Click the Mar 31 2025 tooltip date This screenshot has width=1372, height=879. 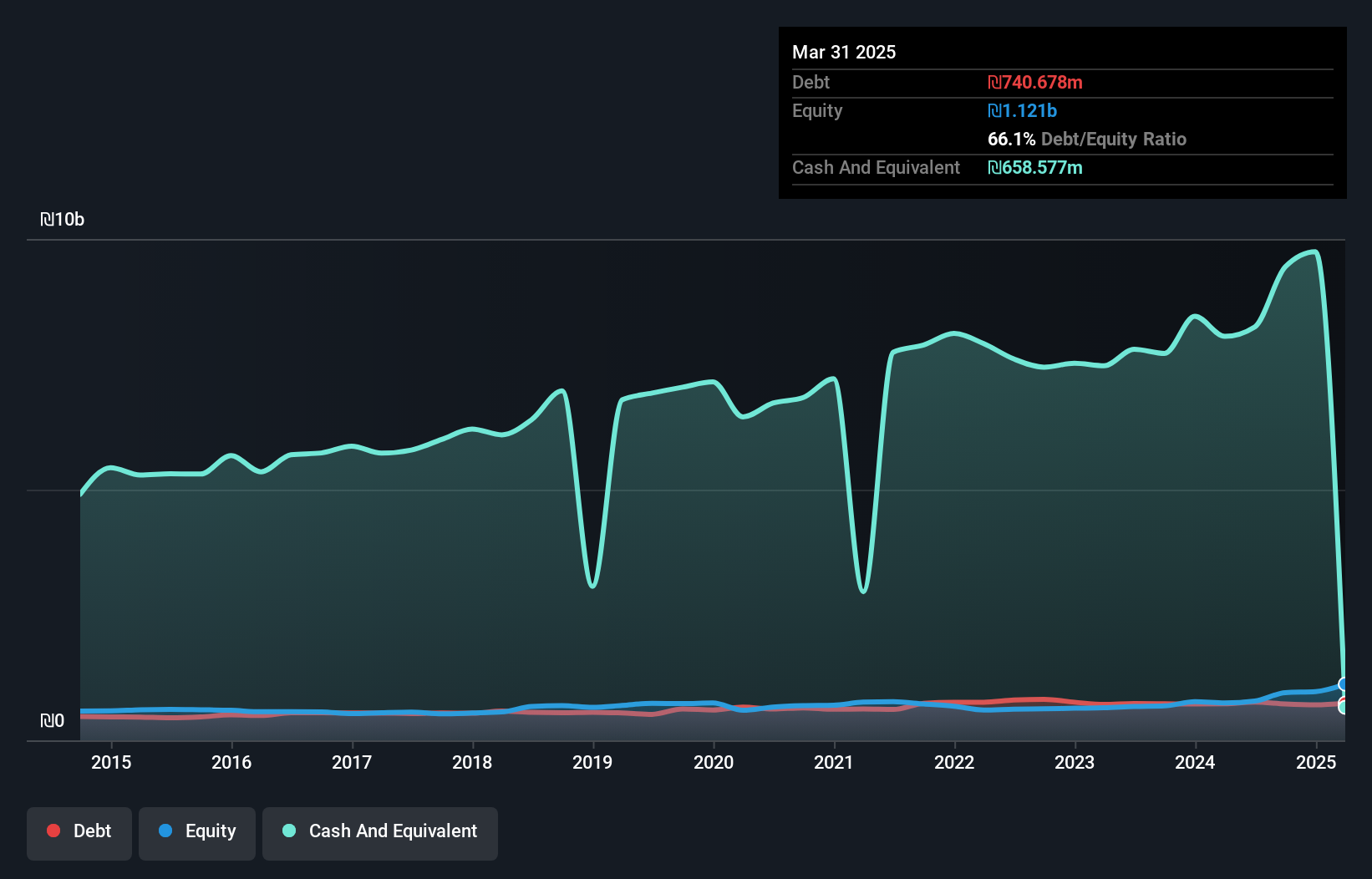click(844, 52)
